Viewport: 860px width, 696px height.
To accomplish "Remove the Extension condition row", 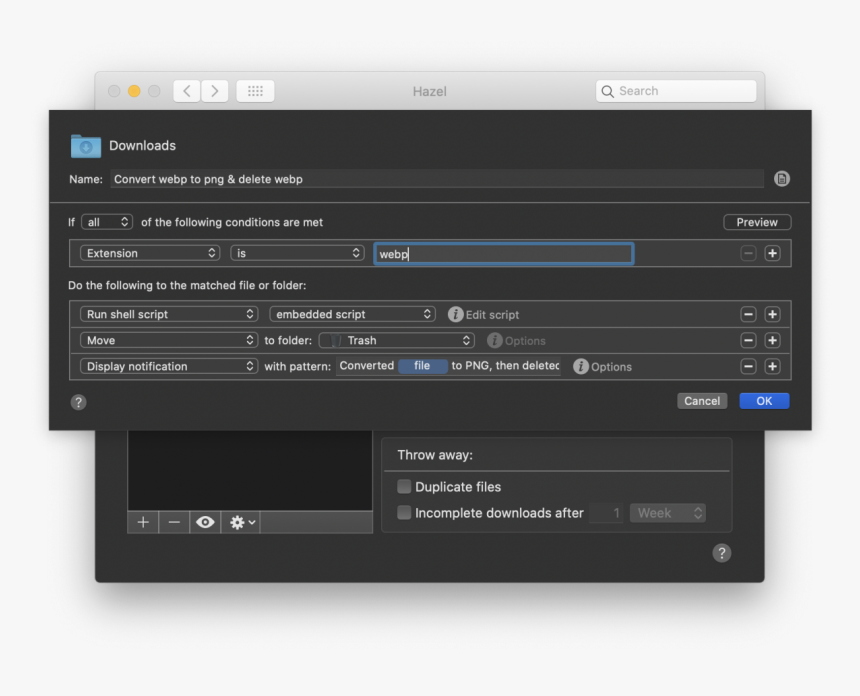I will point(748,253).
